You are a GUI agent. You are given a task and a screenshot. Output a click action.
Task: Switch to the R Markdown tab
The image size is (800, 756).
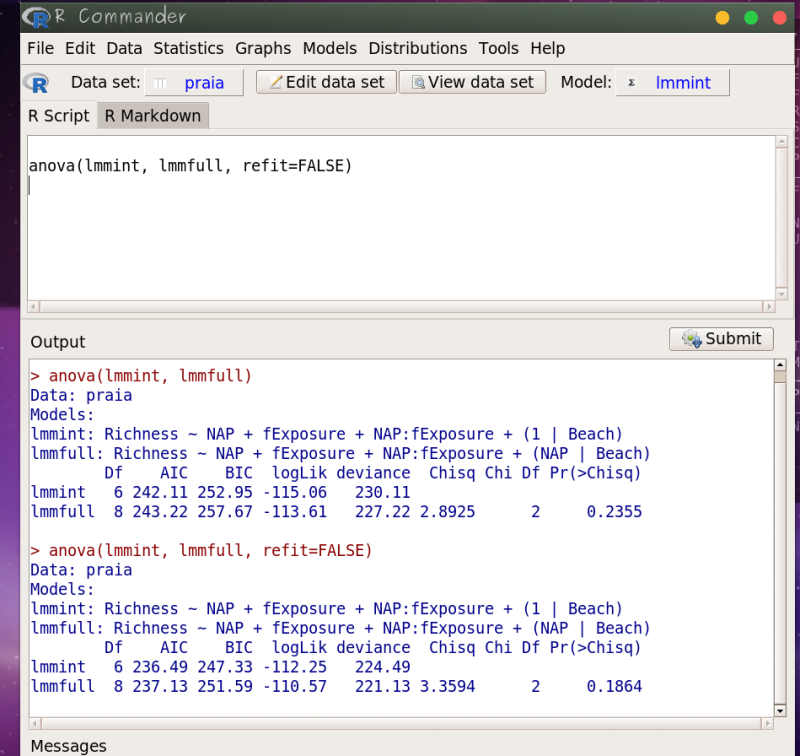(x=153, y=116)
